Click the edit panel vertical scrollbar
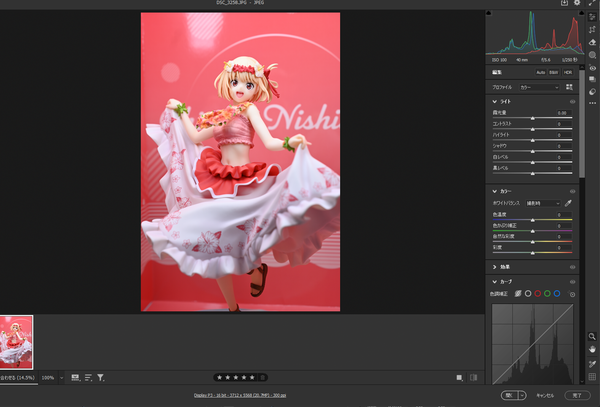Viewport: 600px width, 407px height. [x=582, y=124]
